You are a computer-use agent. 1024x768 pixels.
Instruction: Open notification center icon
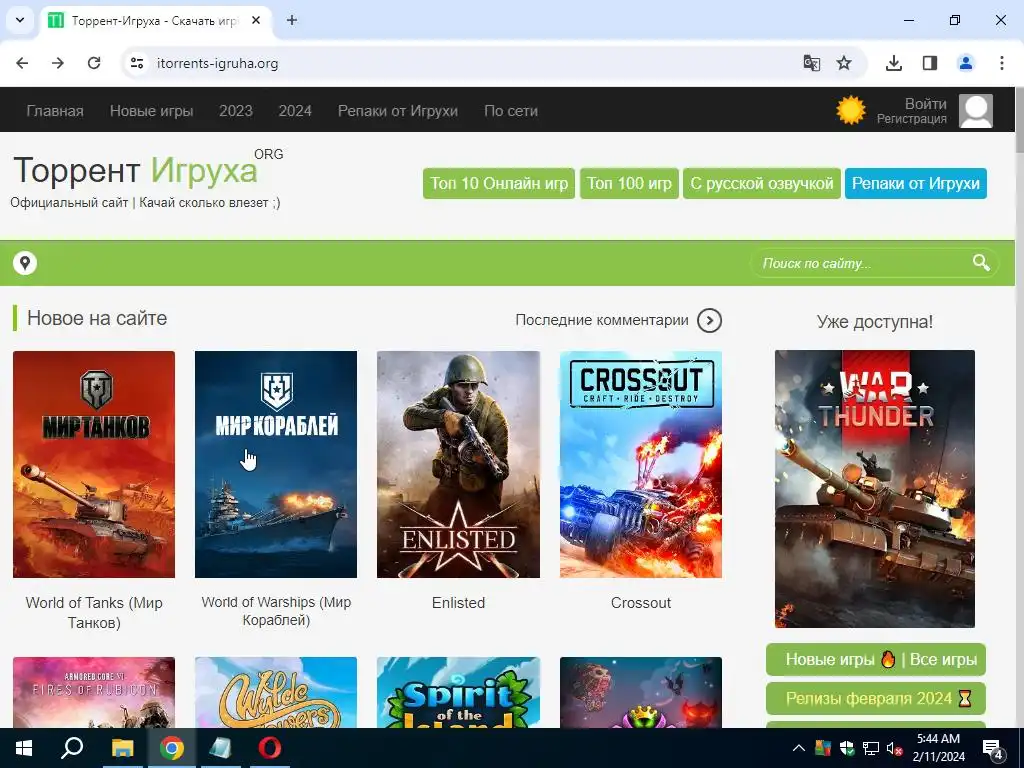(993, 750)
